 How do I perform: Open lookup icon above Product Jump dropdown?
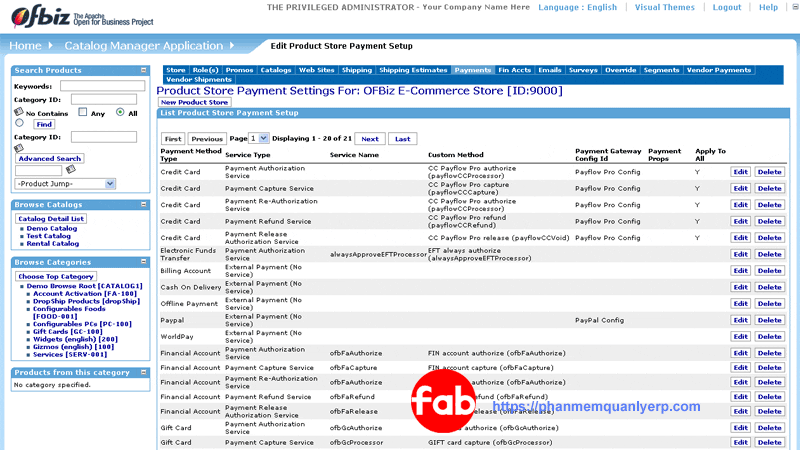70,169
